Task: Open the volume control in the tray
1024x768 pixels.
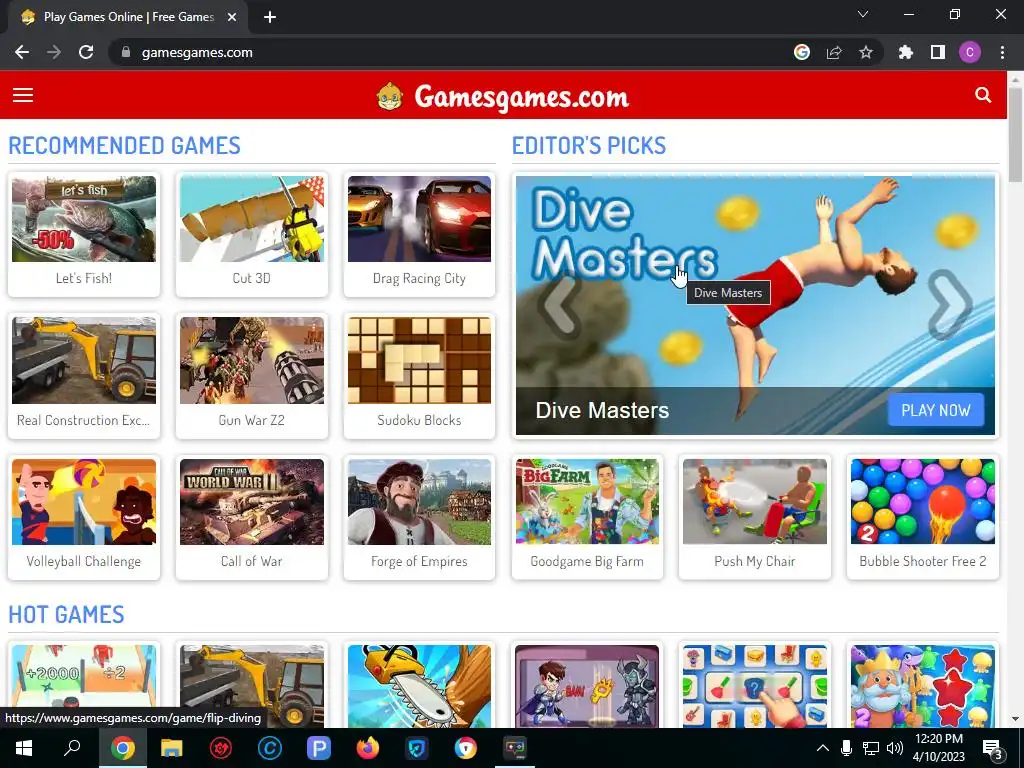Action: click(x=895, y=748)
